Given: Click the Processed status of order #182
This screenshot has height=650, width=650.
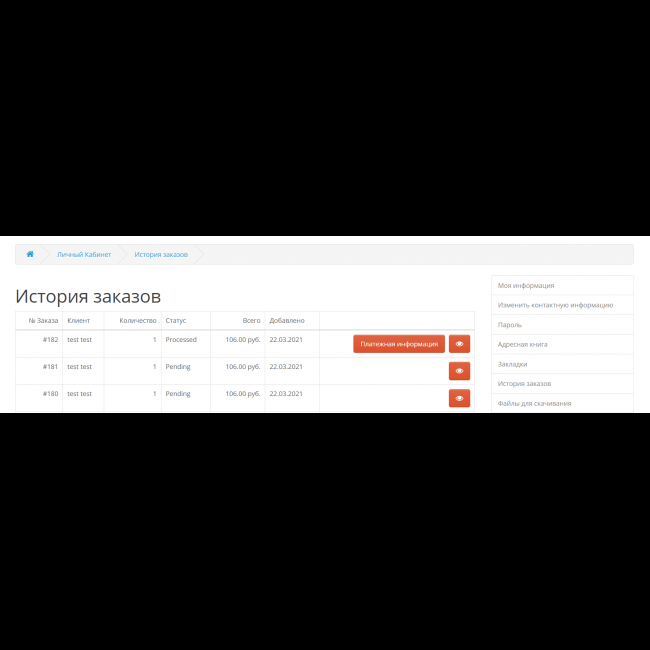Looking at the screenshot, I should point(181,340).
